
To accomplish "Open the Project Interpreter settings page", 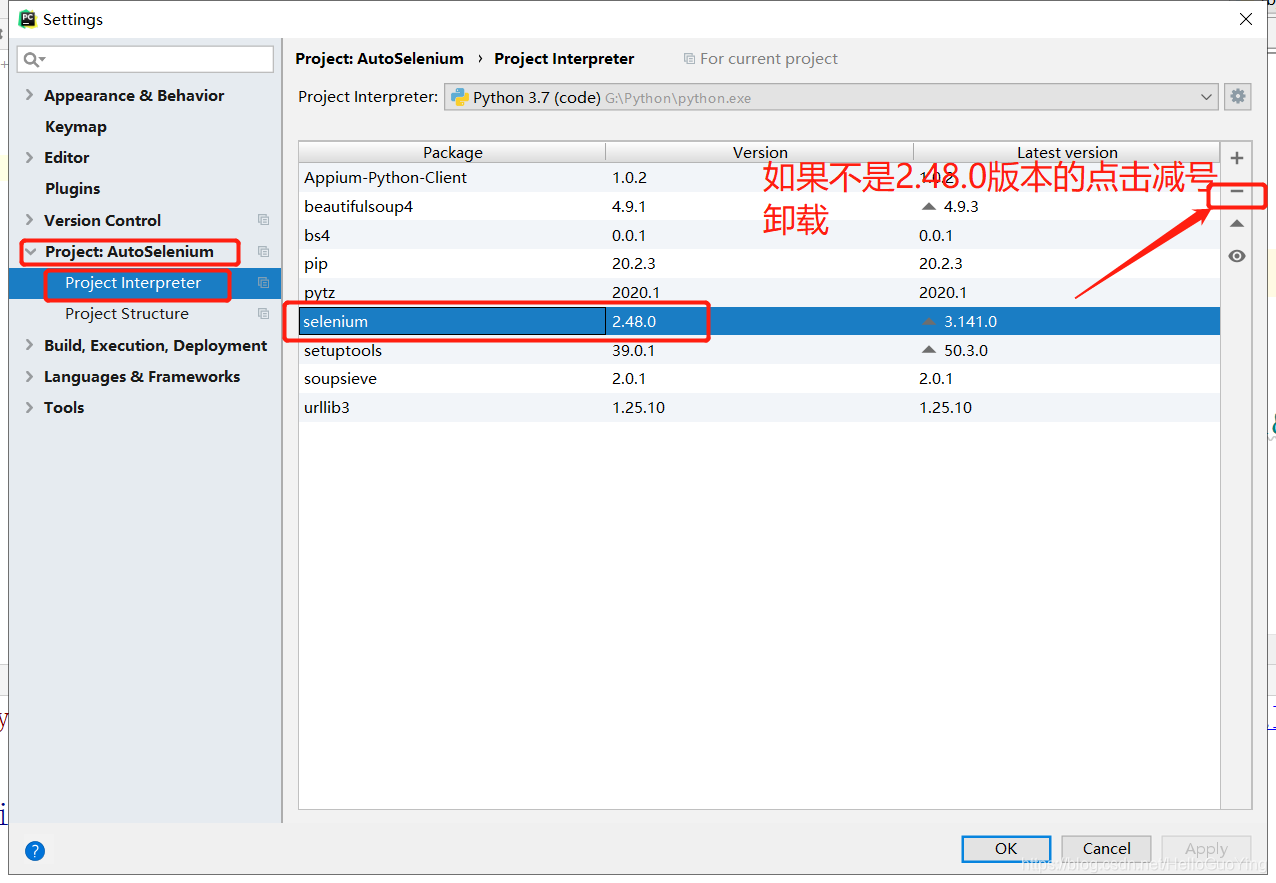I will 133,283.
